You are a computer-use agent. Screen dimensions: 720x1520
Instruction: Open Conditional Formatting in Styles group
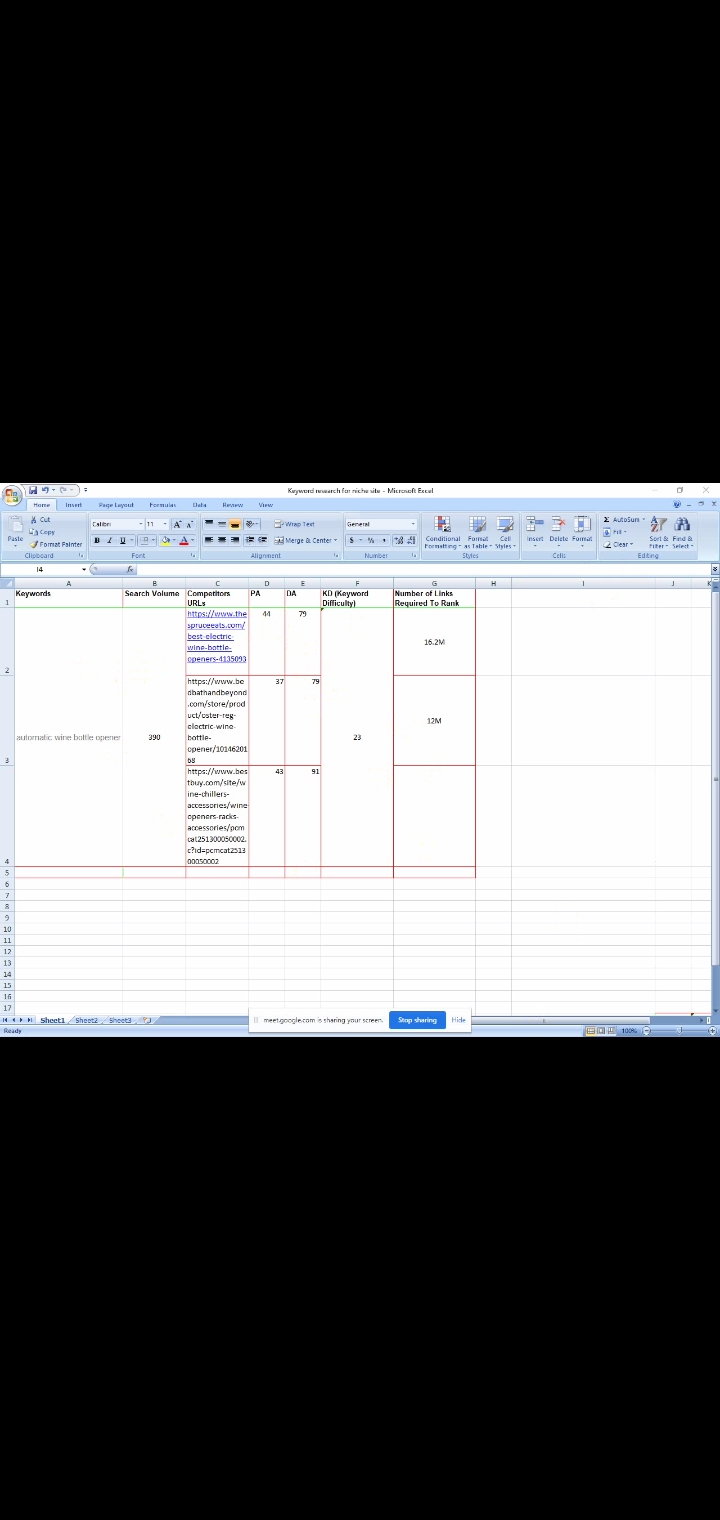pyautogui.click(x=442, y=530)
